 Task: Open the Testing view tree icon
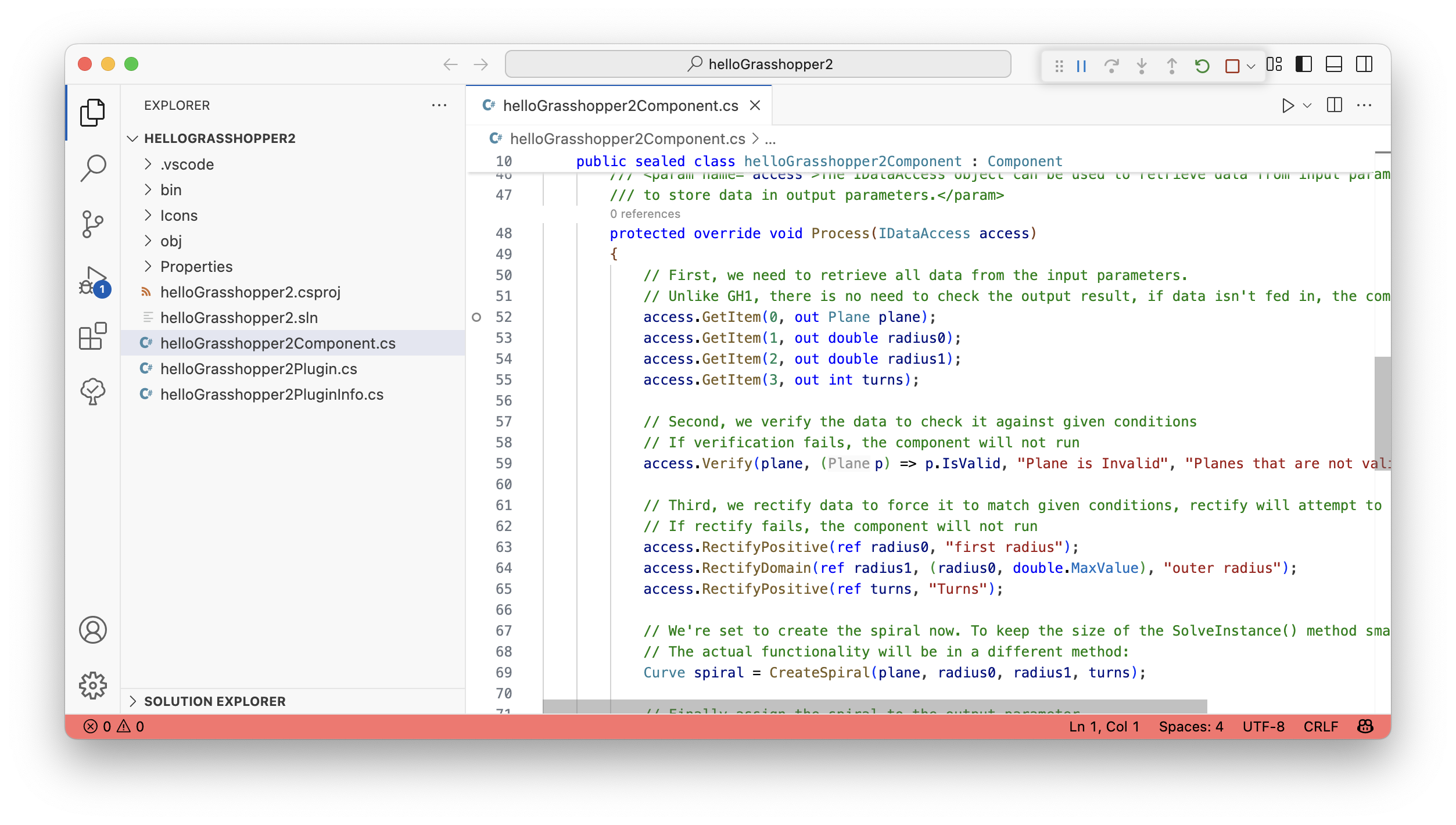coord(92,392)
